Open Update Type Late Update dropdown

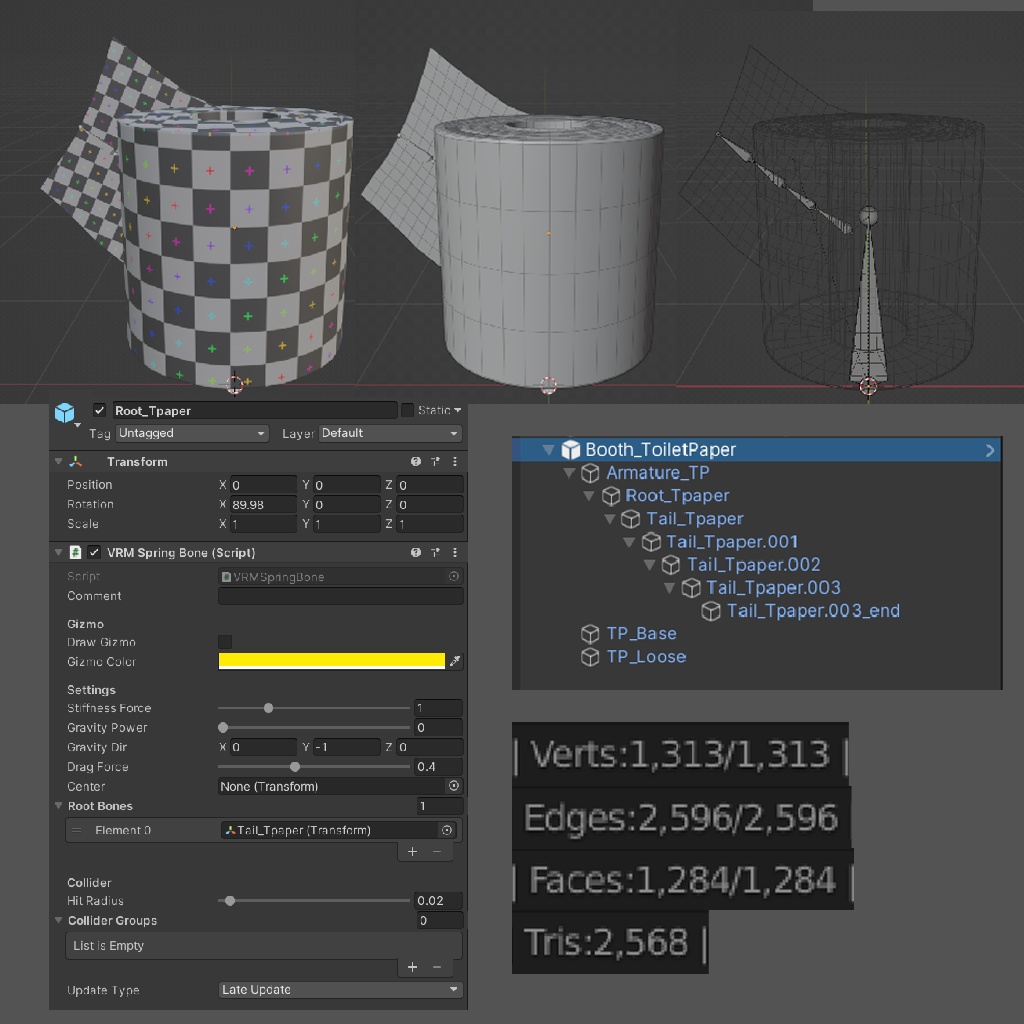(x=340, y=989)
